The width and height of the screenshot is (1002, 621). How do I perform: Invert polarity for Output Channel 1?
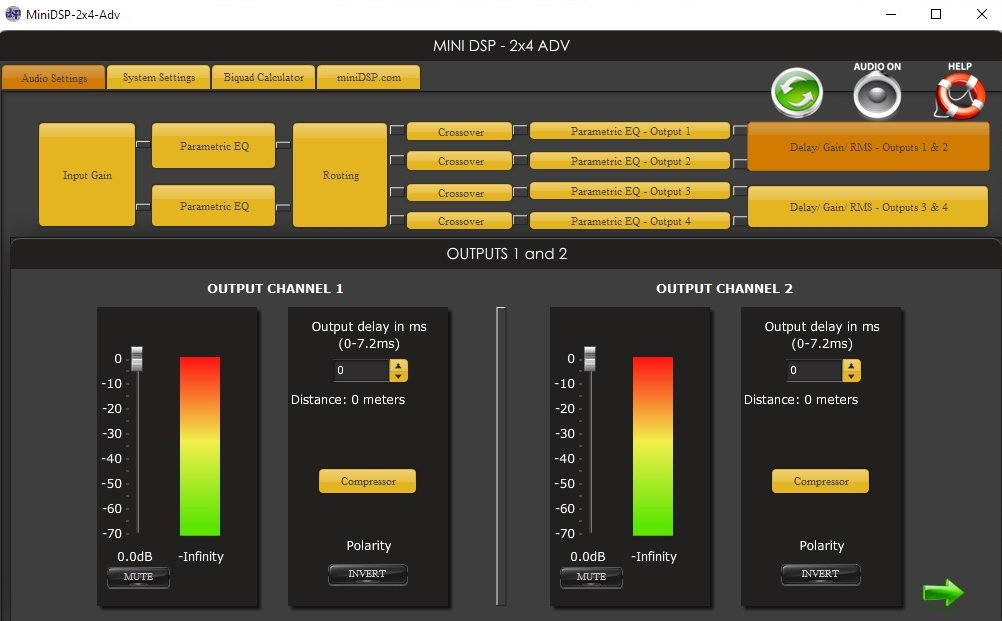click(x=367, y=574)
